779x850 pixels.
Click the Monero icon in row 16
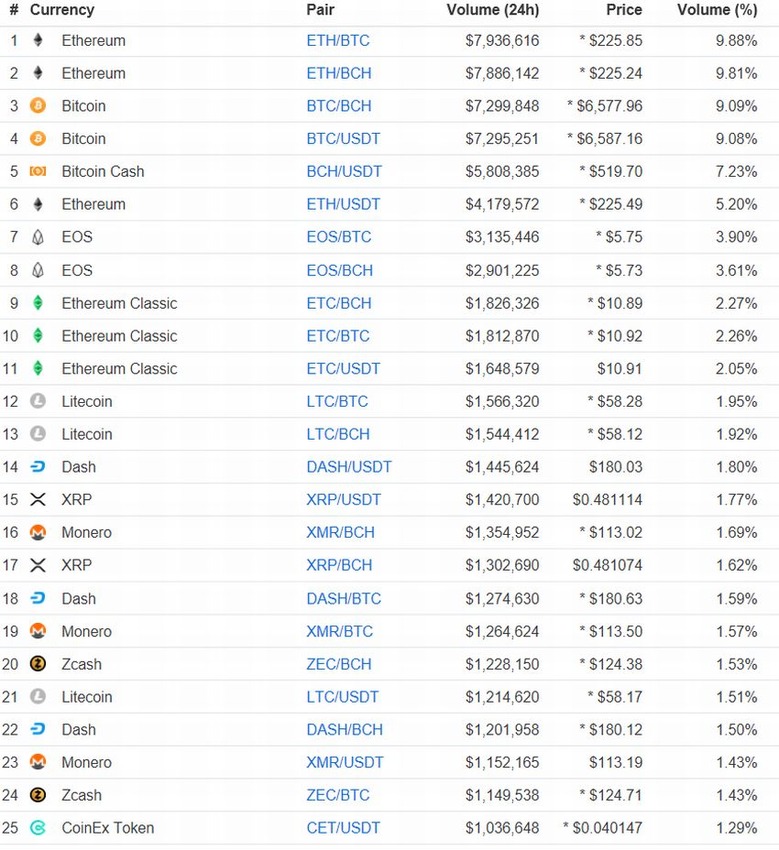pyautogui.click(x=38, y=533)
